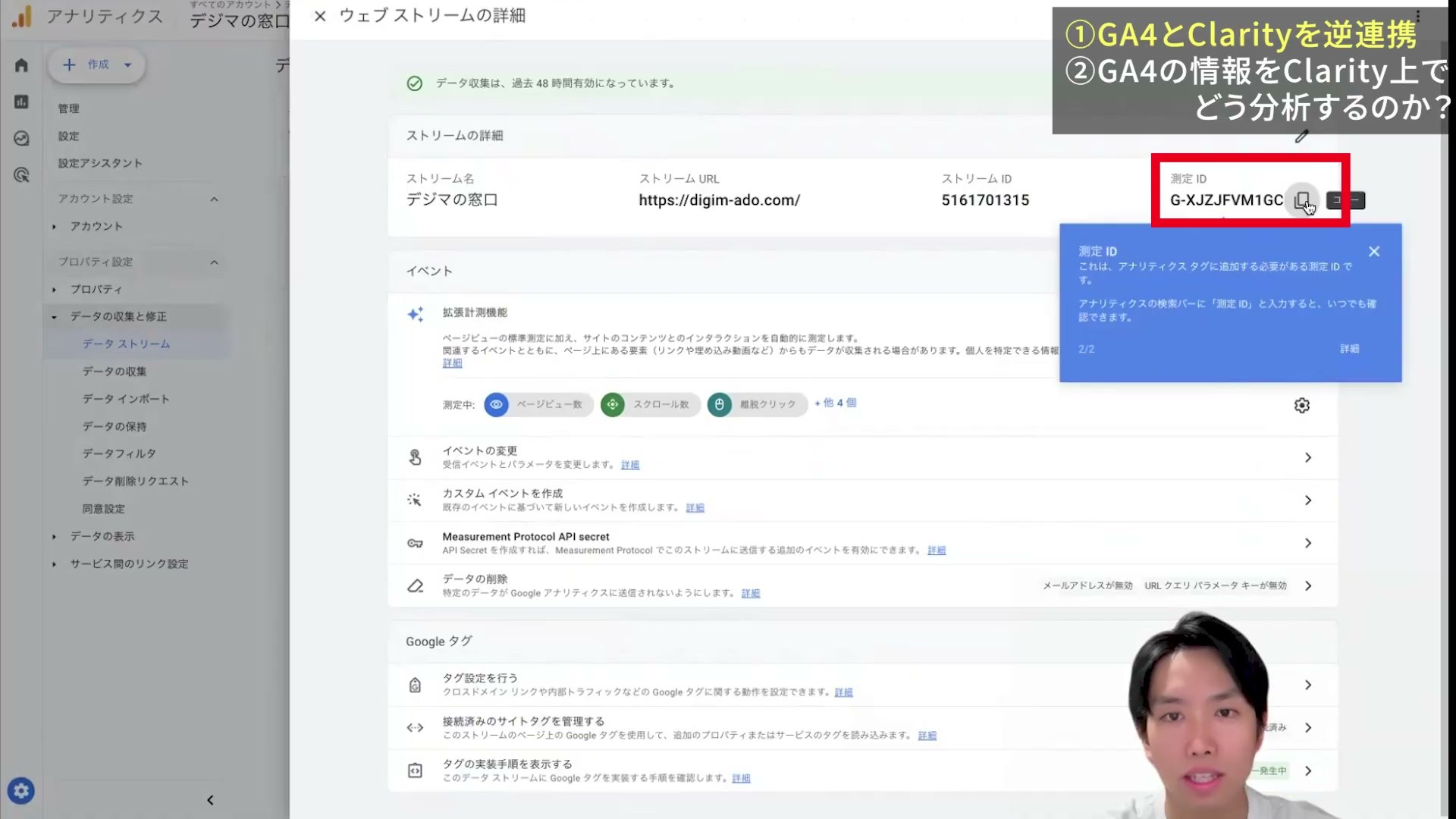Close the web stream details panel

[x=320, y=16]
